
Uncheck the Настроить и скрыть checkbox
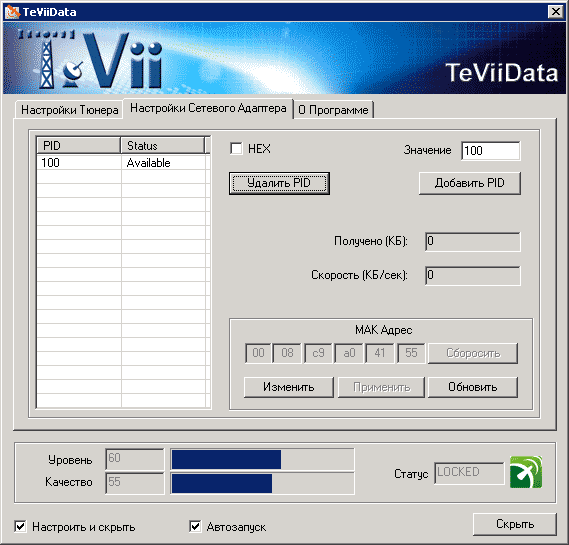20,526
